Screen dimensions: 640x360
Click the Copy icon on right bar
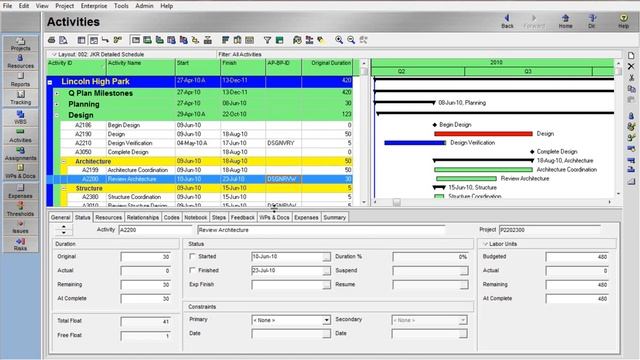pos(631,89)
